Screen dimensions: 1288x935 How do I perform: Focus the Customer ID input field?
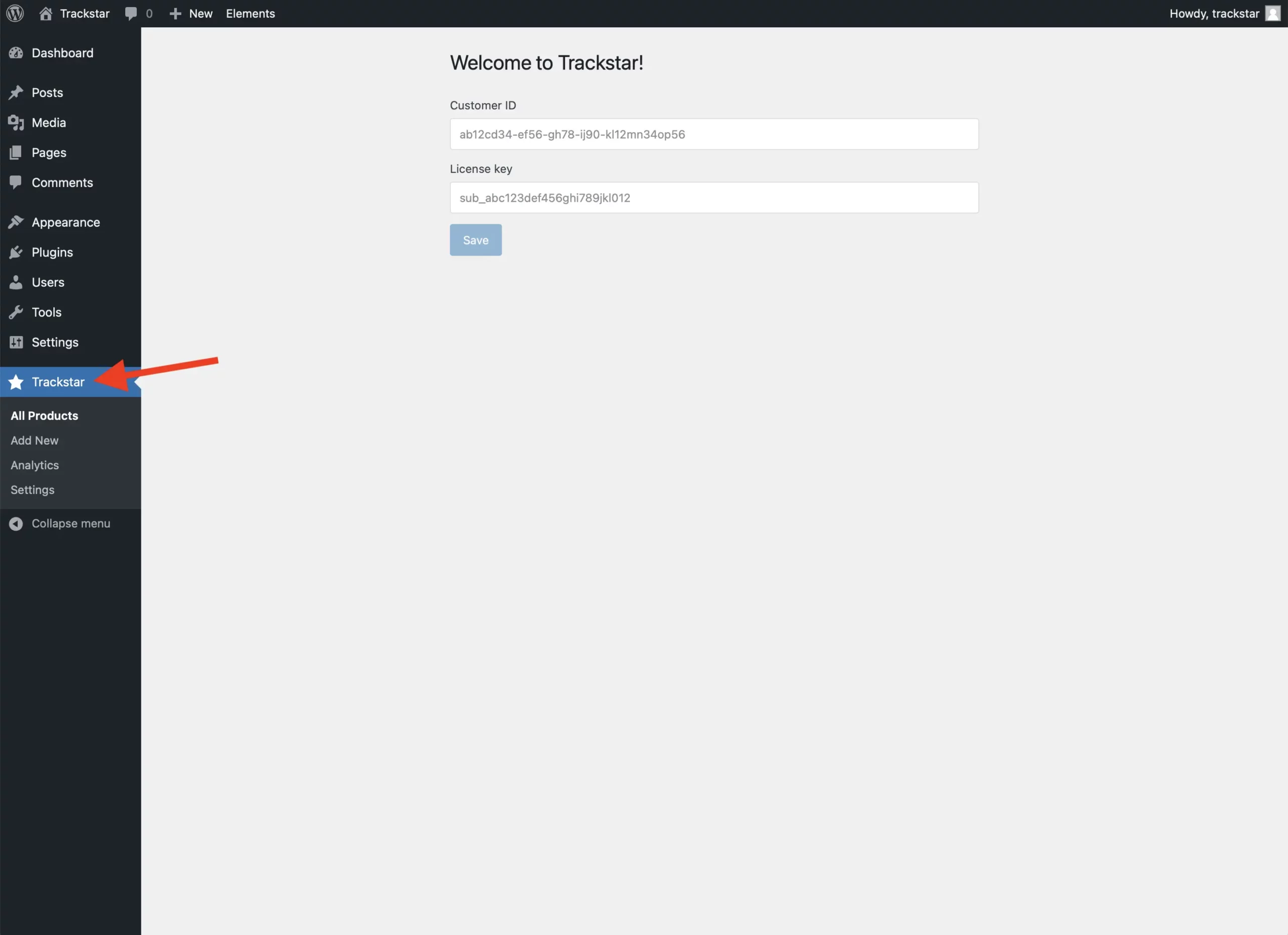click(714, 135)
